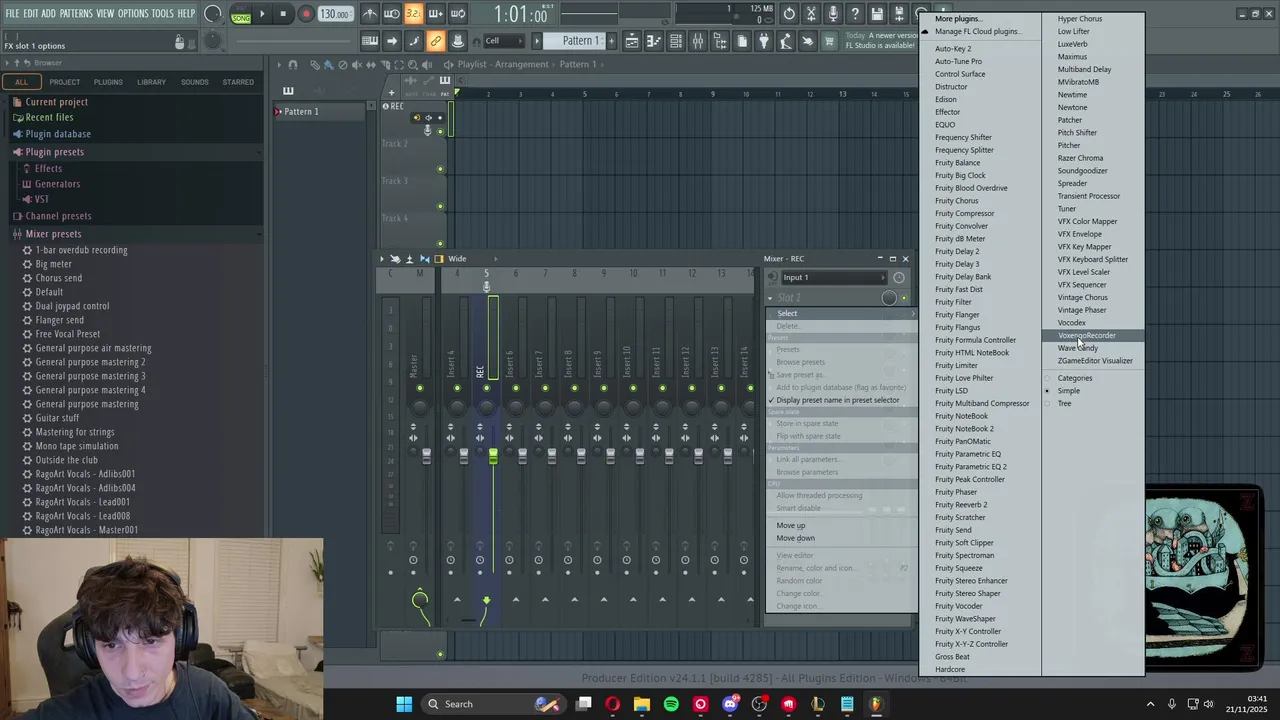1280x720 pixels.
Task: Toggle Display preset name in preset selector
Action: tap(842, 400)
